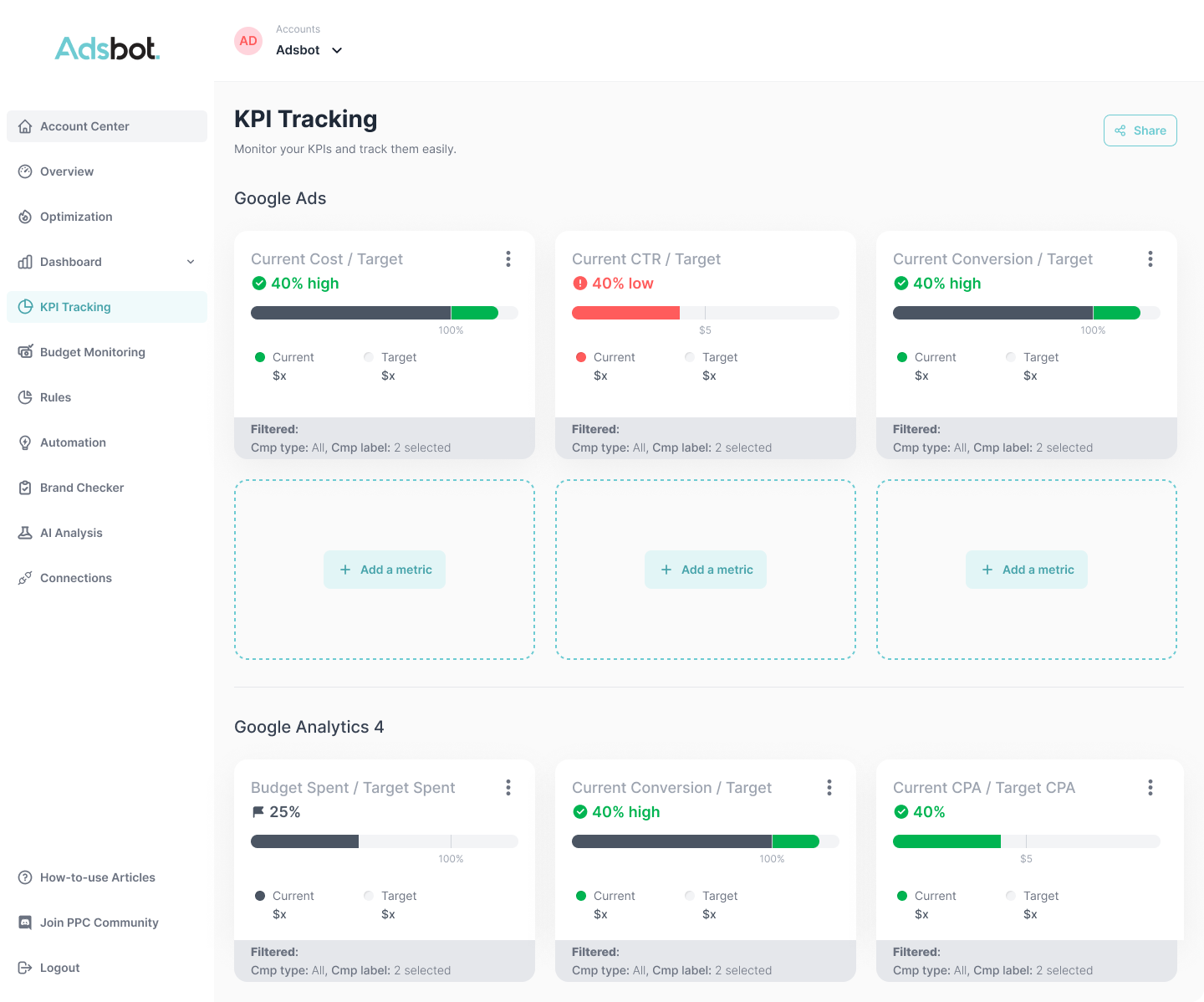Click the Logout link
This screenshot has width=1204, height=1002.
(x=59, y=968)
